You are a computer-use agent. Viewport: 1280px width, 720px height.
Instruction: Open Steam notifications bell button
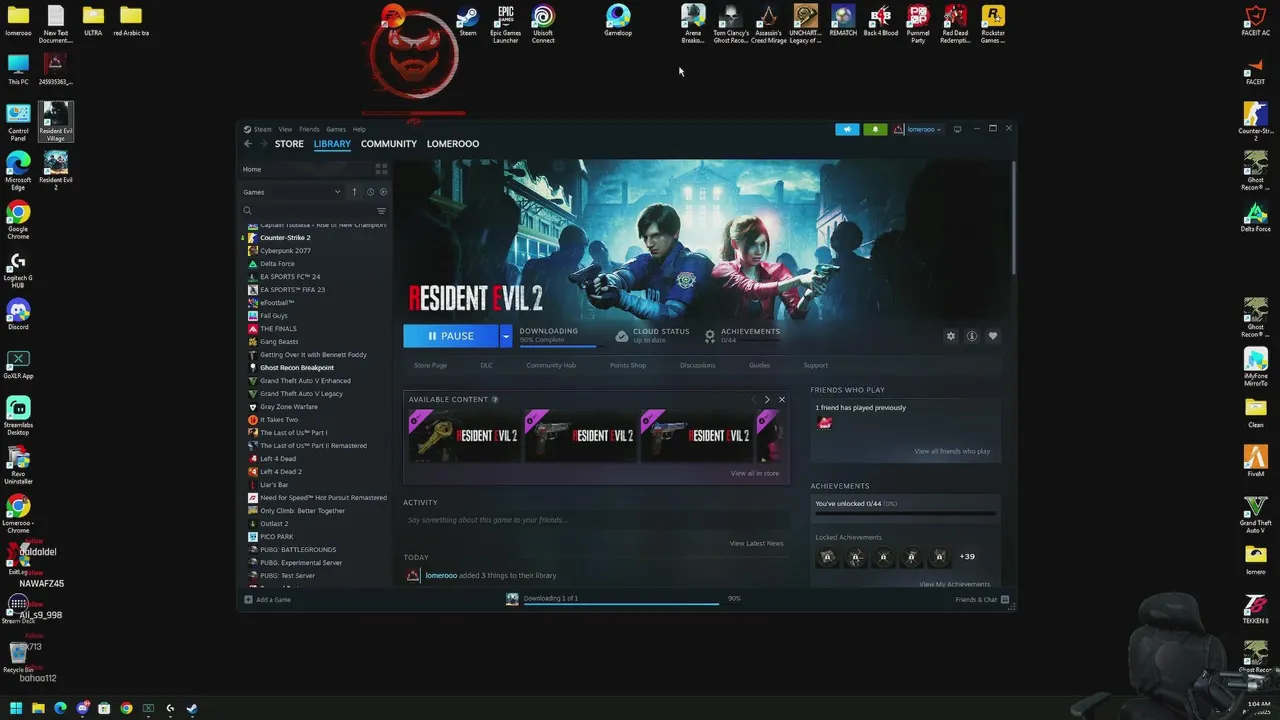point(875,129)
